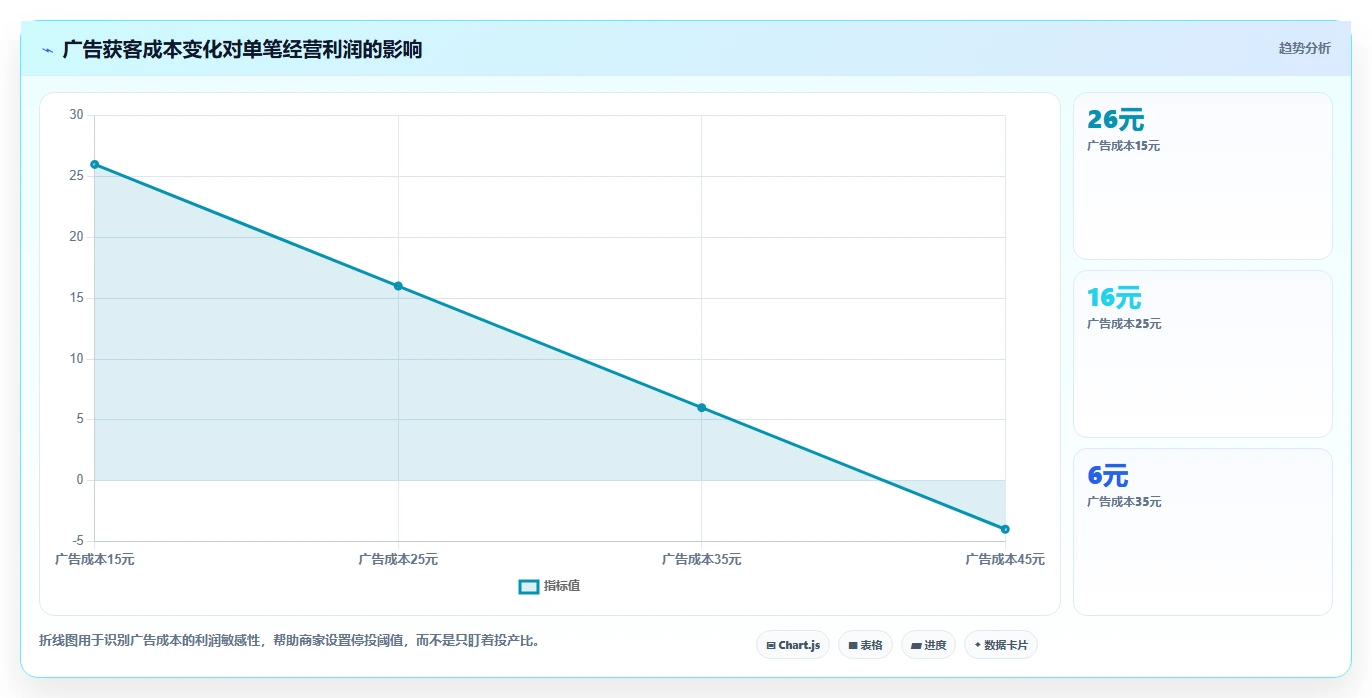Screen dimensions: 1372x698
Task: Open the 6元 data card
Action: click(1203, 532)
